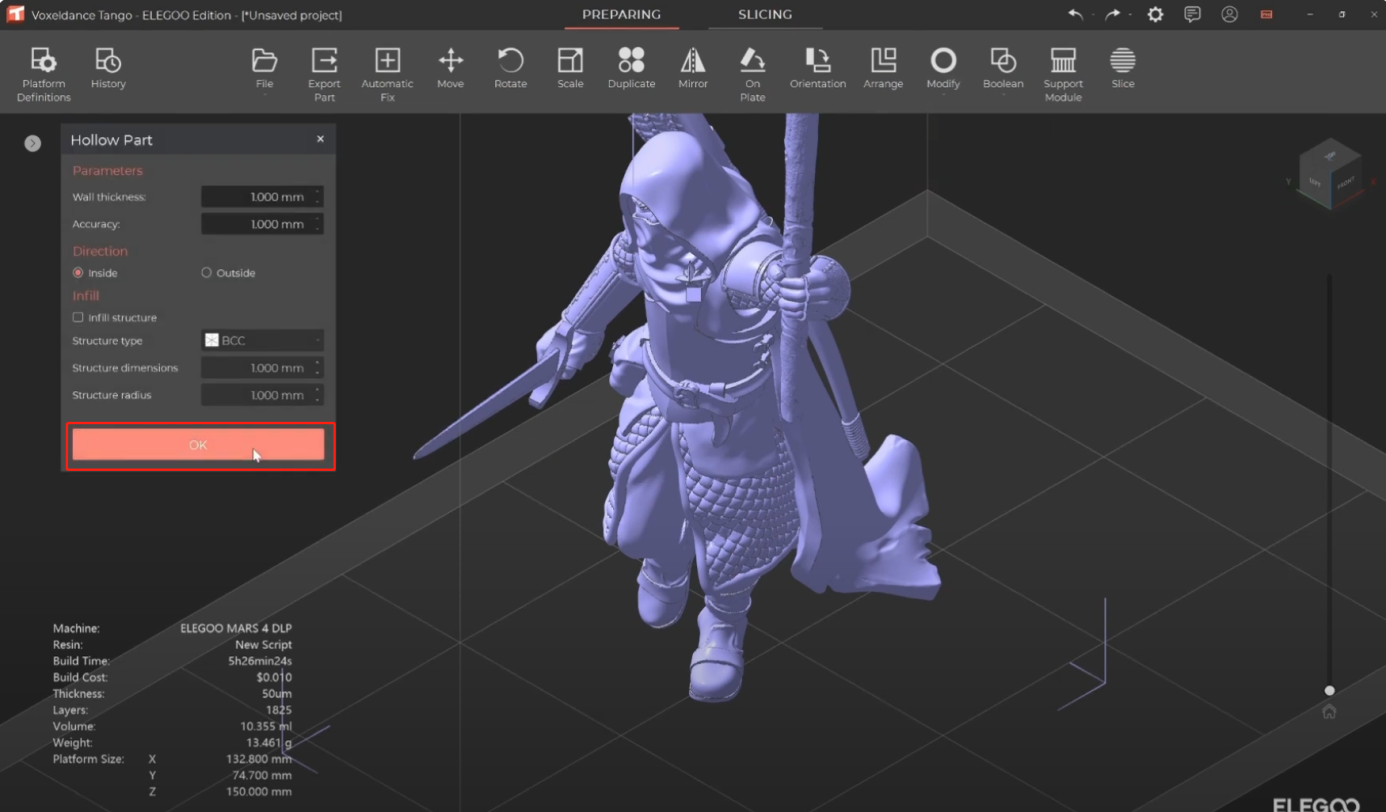The image size is (1386, 812).
Task: Open the Boolean tool dropdown
Action: (x=1003, y=68)
